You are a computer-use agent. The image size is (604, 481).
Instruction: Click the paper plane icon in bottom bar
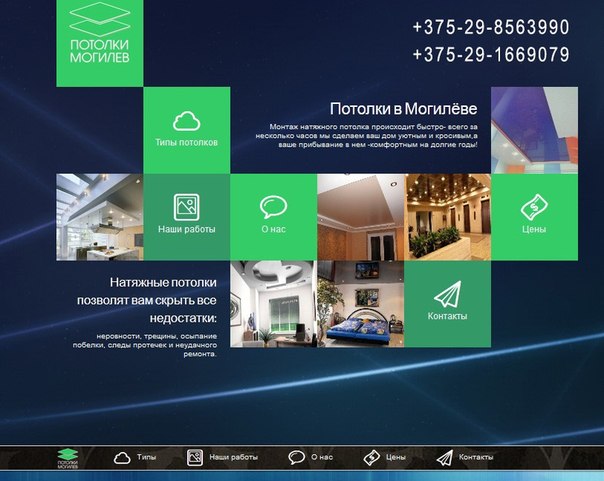(445, 458)
